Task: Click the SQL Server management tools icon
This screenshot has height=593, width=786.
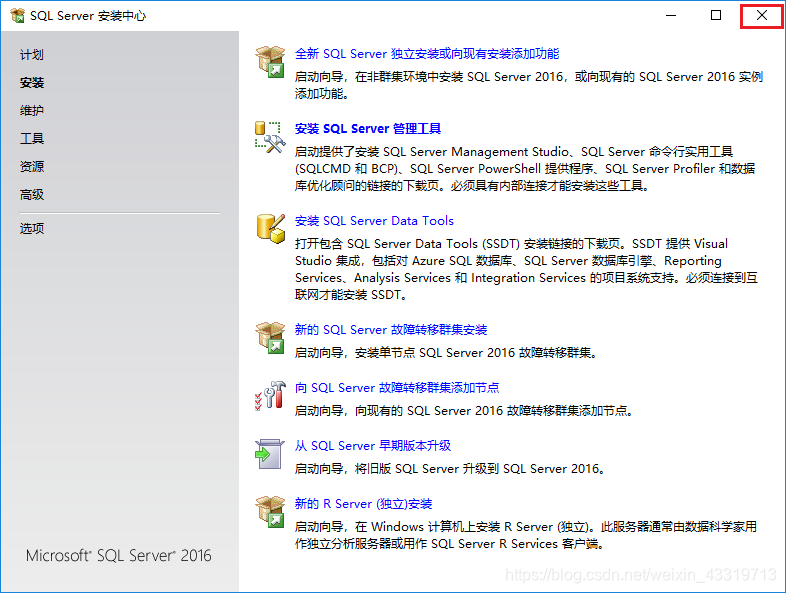Action: coord(270,137)
